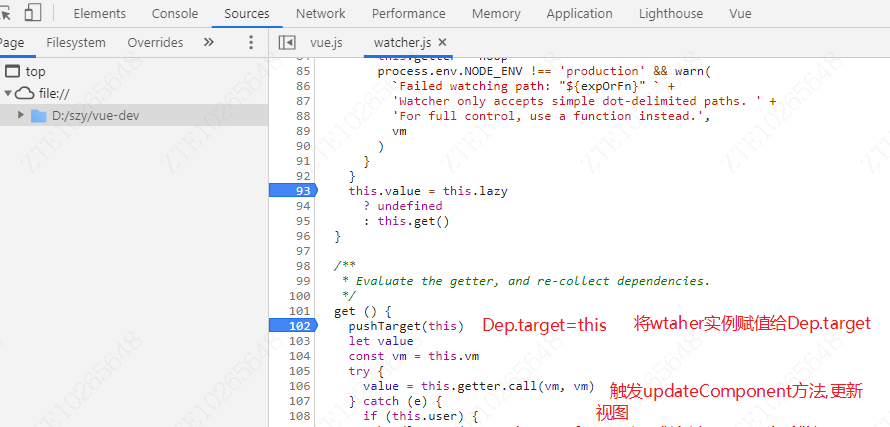
Task: Switch to the vue.js file tab
Action: point(326,43)
